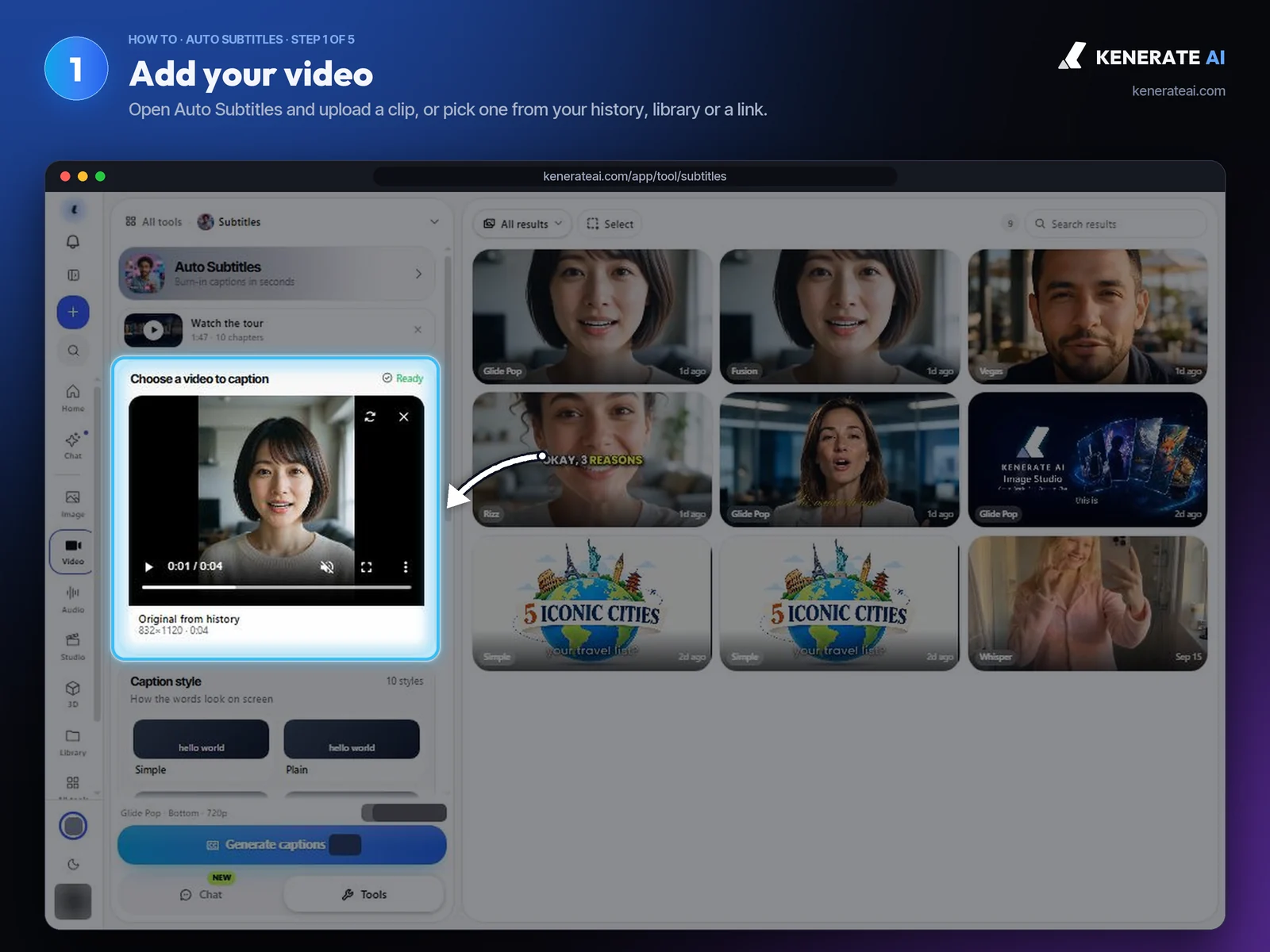1270x952 pixels.
Task: Toggle the sidebar panel layout icon
Action: coord(73,275)
